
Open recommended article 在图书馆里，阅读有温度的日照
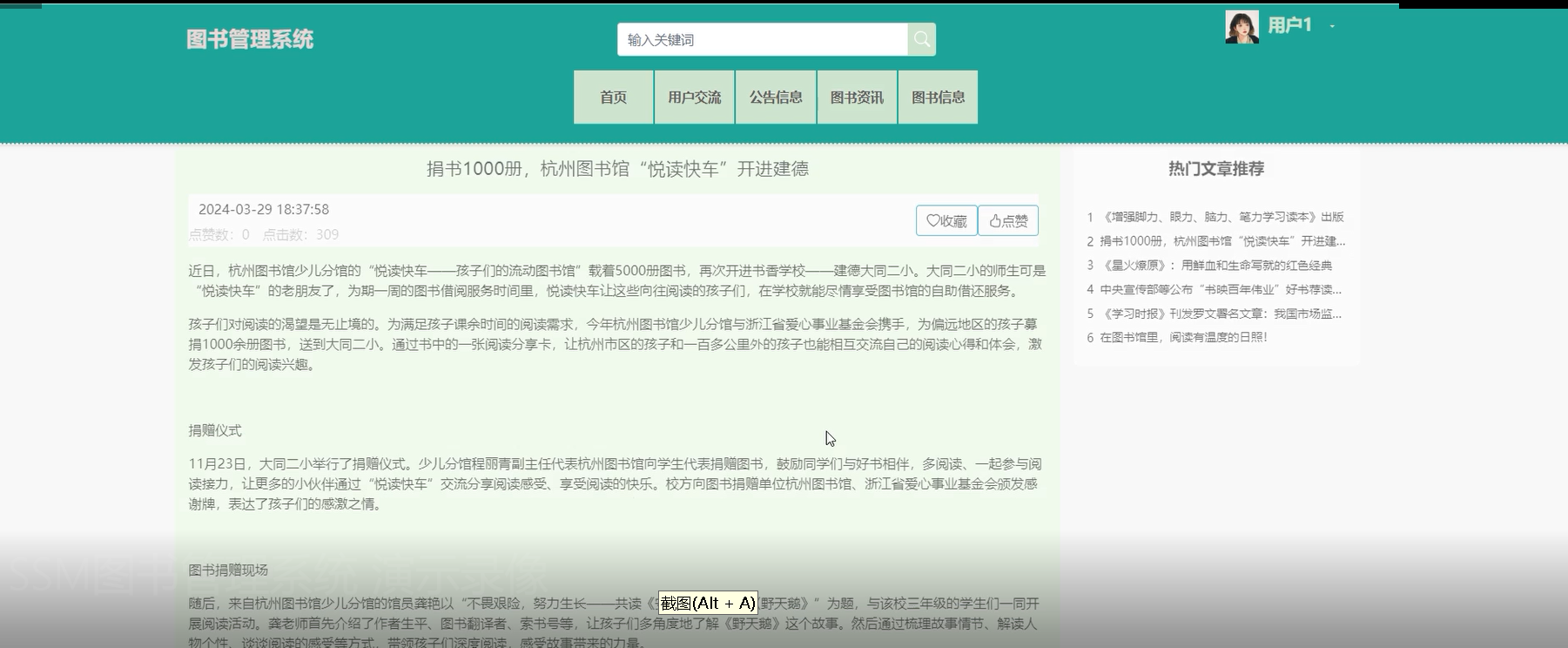coord(1183,337)
